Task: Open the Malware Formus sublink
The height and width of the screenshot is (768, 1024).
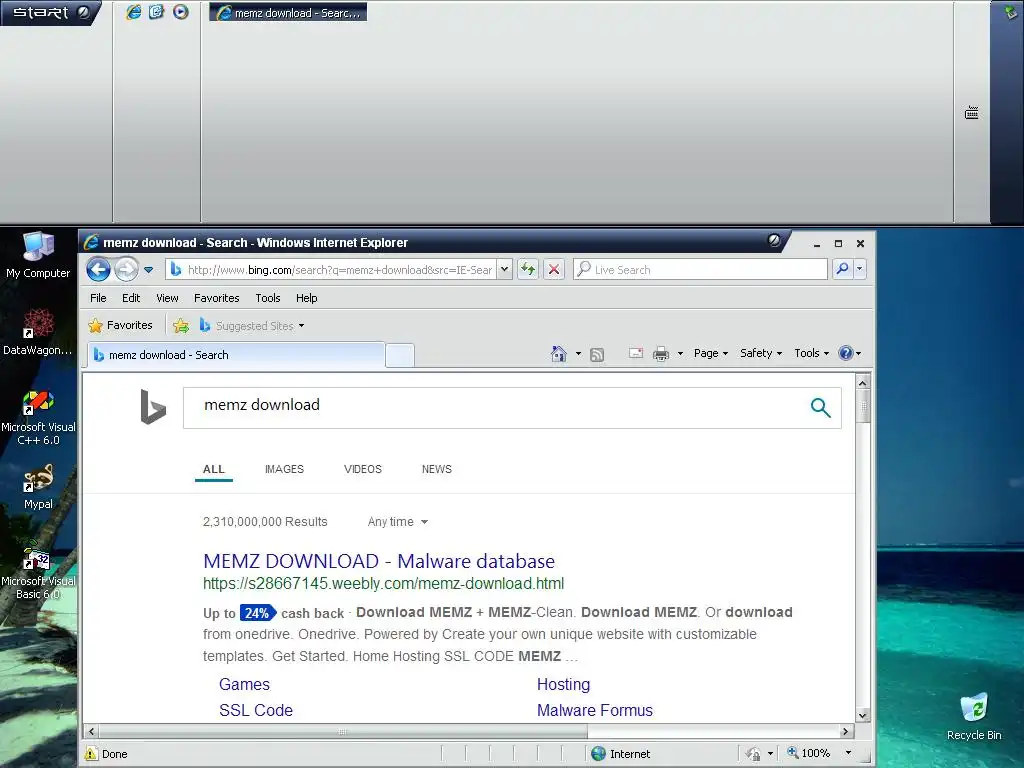Action: click(x=594, y=711)
